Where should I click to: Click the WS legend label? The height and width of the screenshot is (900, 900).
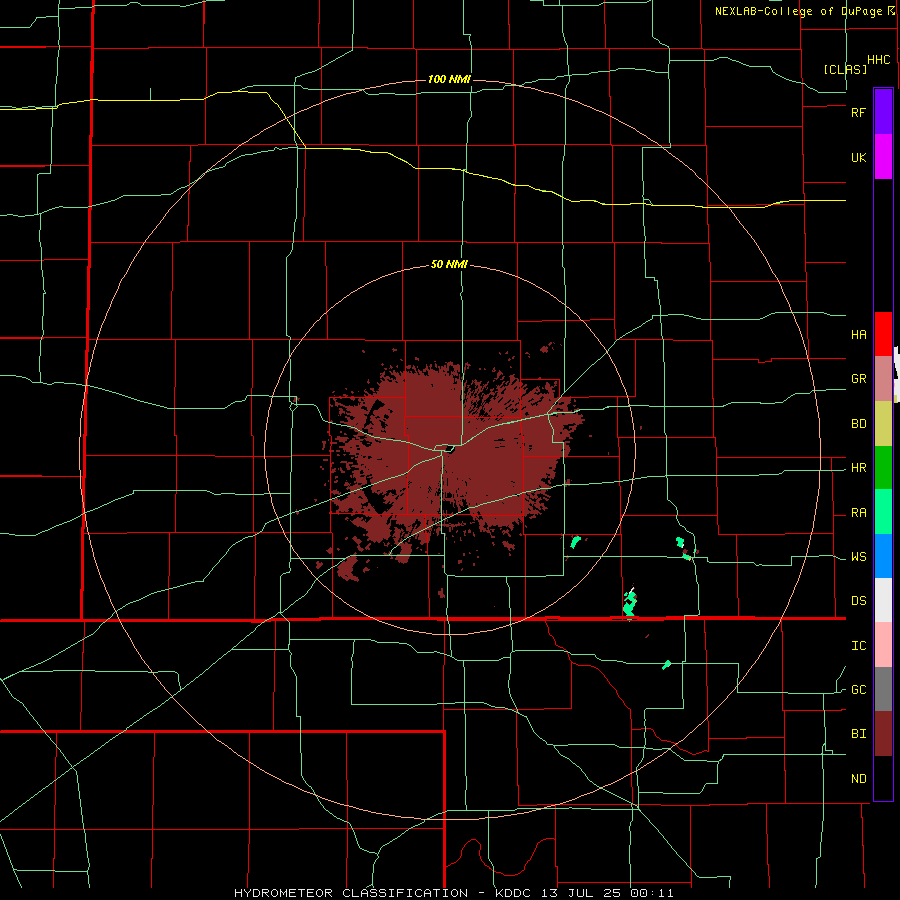858,557
